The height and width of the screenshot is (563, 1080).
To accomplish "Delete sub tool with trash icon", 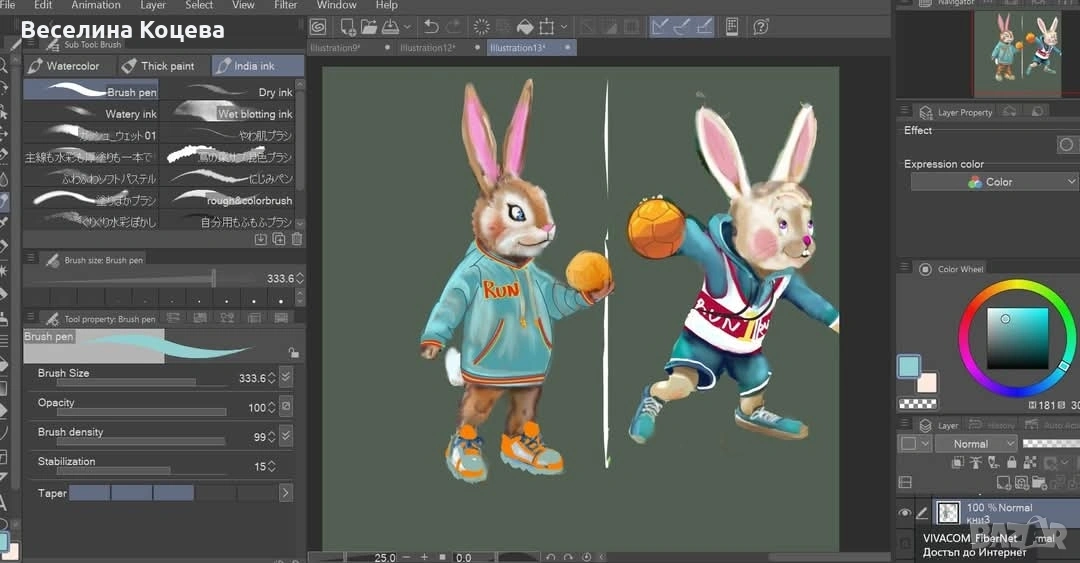I will point(297,239).
